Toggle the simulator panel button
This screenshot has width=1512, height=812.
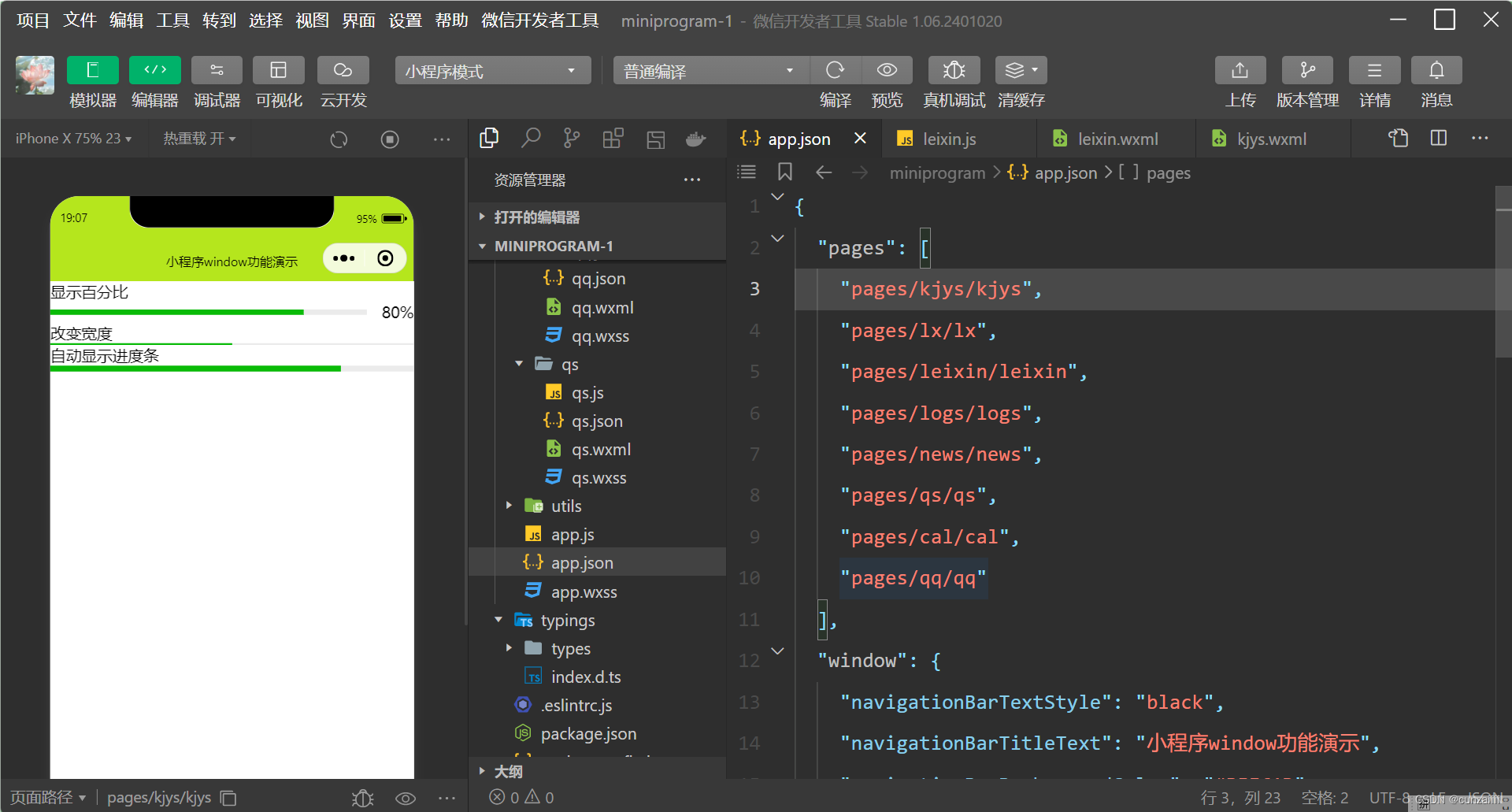click(93, 70)
